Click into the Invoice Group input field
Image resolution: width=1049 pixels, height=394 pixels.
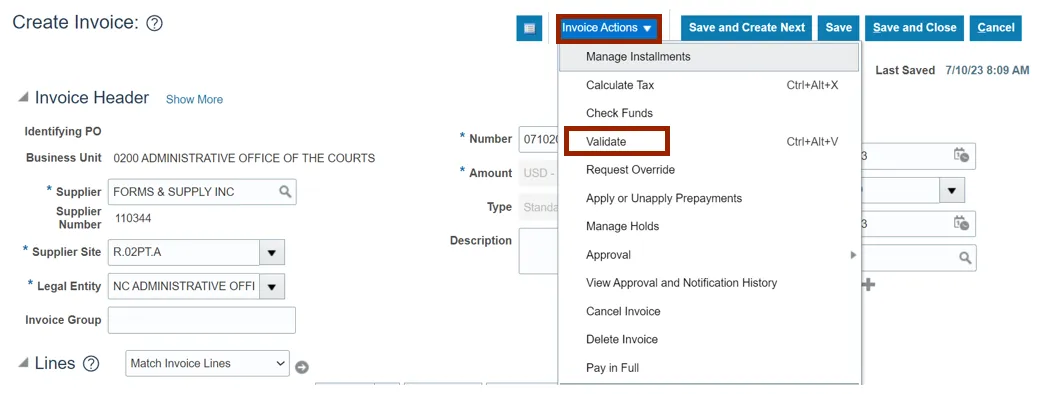(201, 320)
